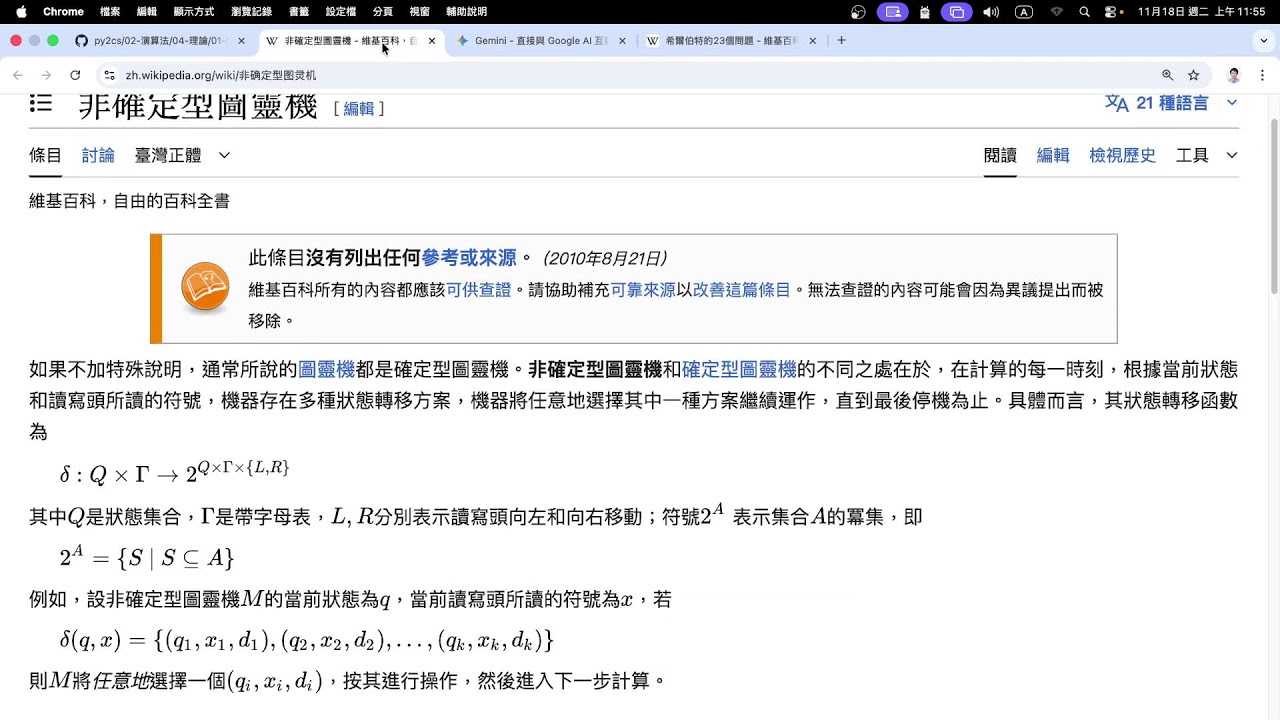Switch to the 希爾伯特的23個問題 tab

(x=730, y=41)
